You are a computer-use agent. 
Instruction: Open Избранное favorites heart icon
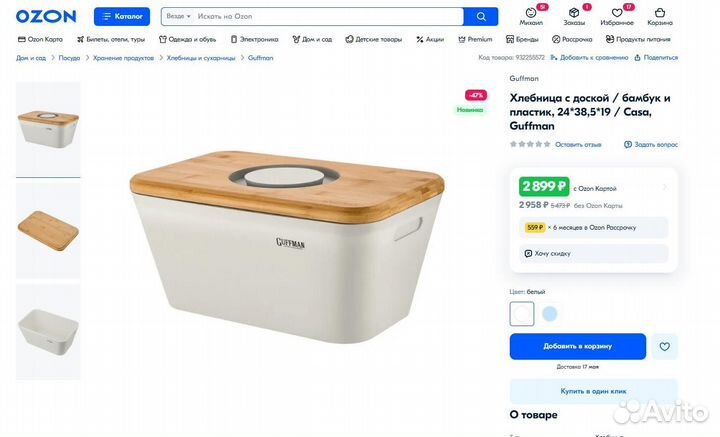(617, 15)
